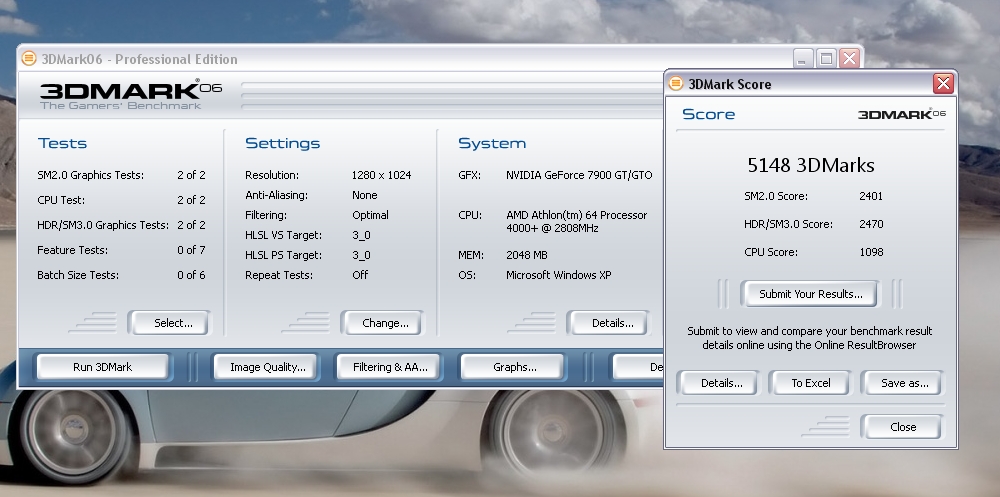
Task: Click the Score heading in dialog
Action: pos(708,114)
